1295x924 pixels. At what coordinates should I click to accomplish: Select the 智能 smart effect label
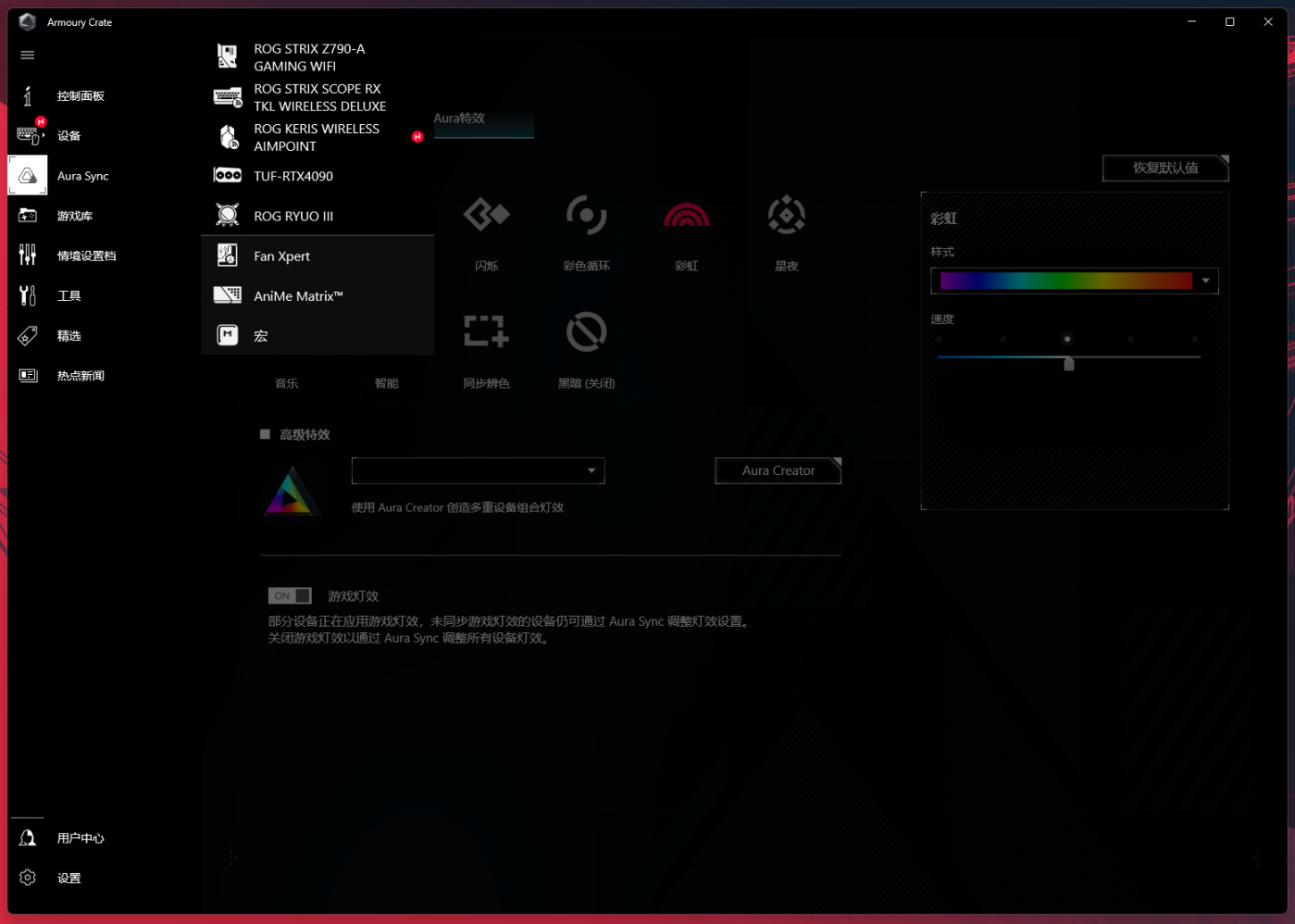[387, 383]
